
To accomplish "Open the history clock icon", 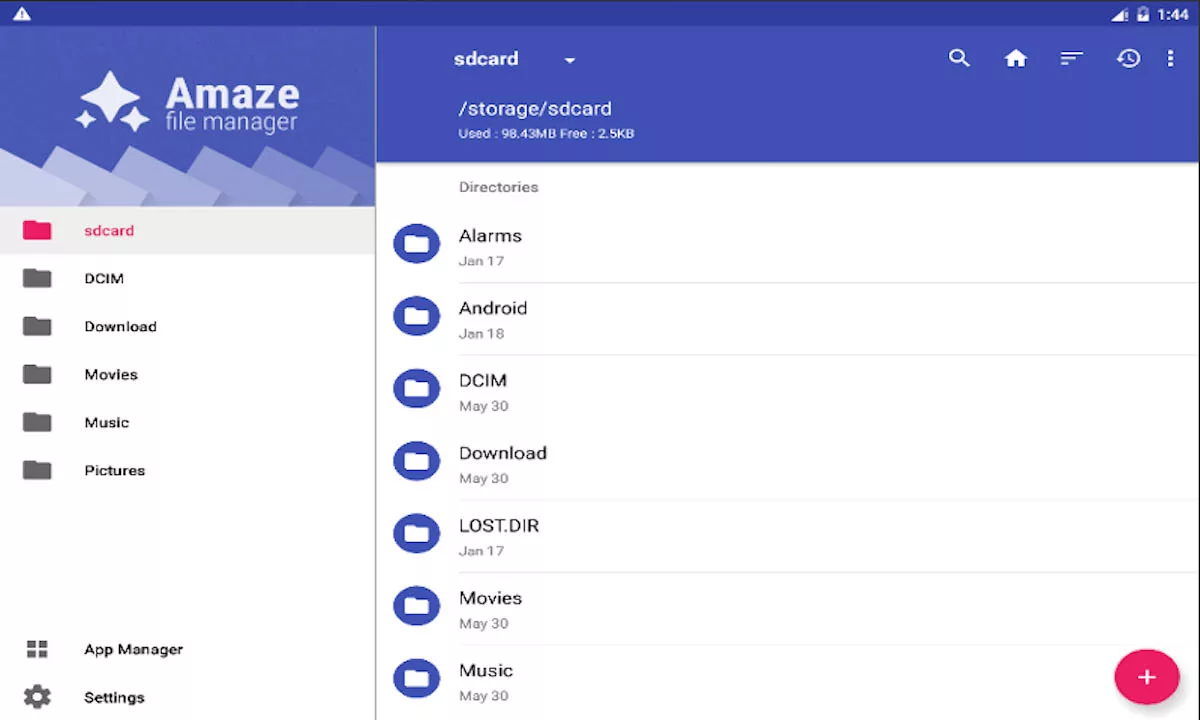I will click(1128, 59).
